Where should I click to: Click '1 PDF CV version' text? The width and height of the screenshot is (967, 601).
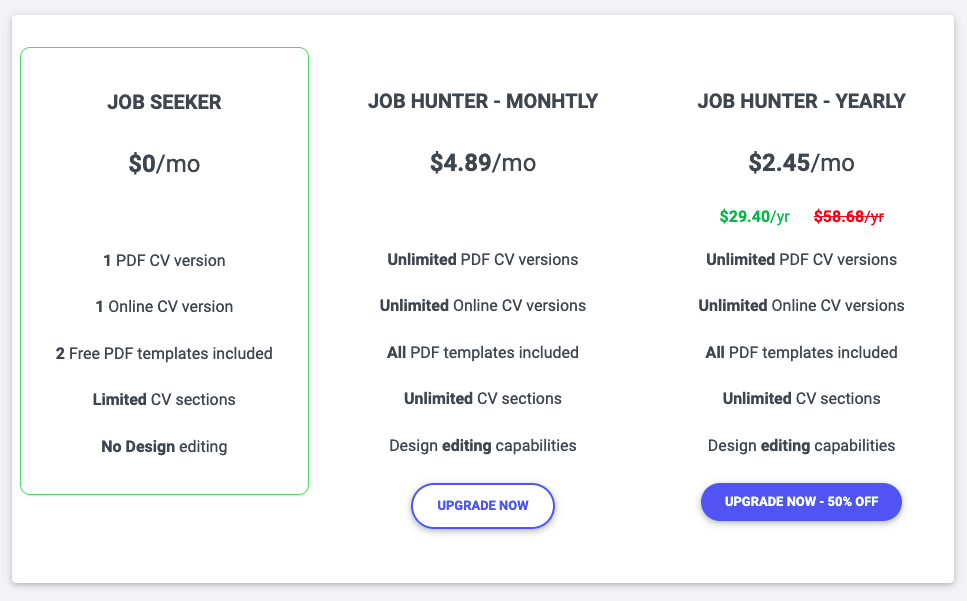[164, 260]
